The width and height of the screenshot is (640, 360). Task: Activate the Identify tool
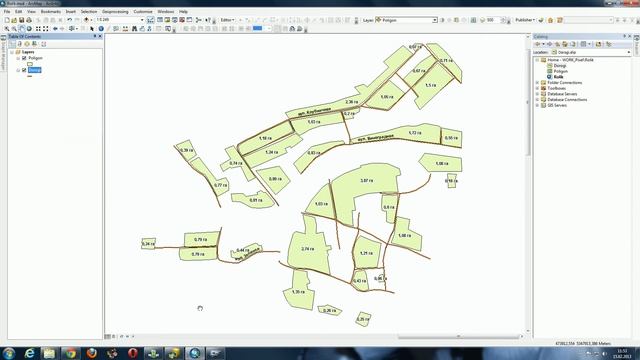point(101,29)
